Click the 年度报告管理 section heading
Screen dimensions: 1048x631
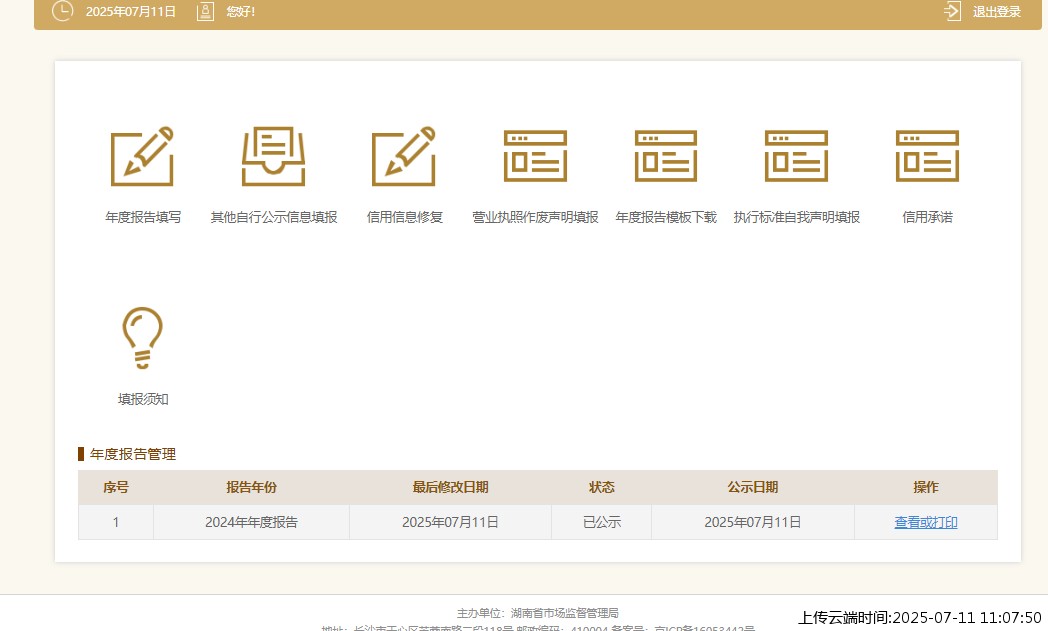click(132, 454)
